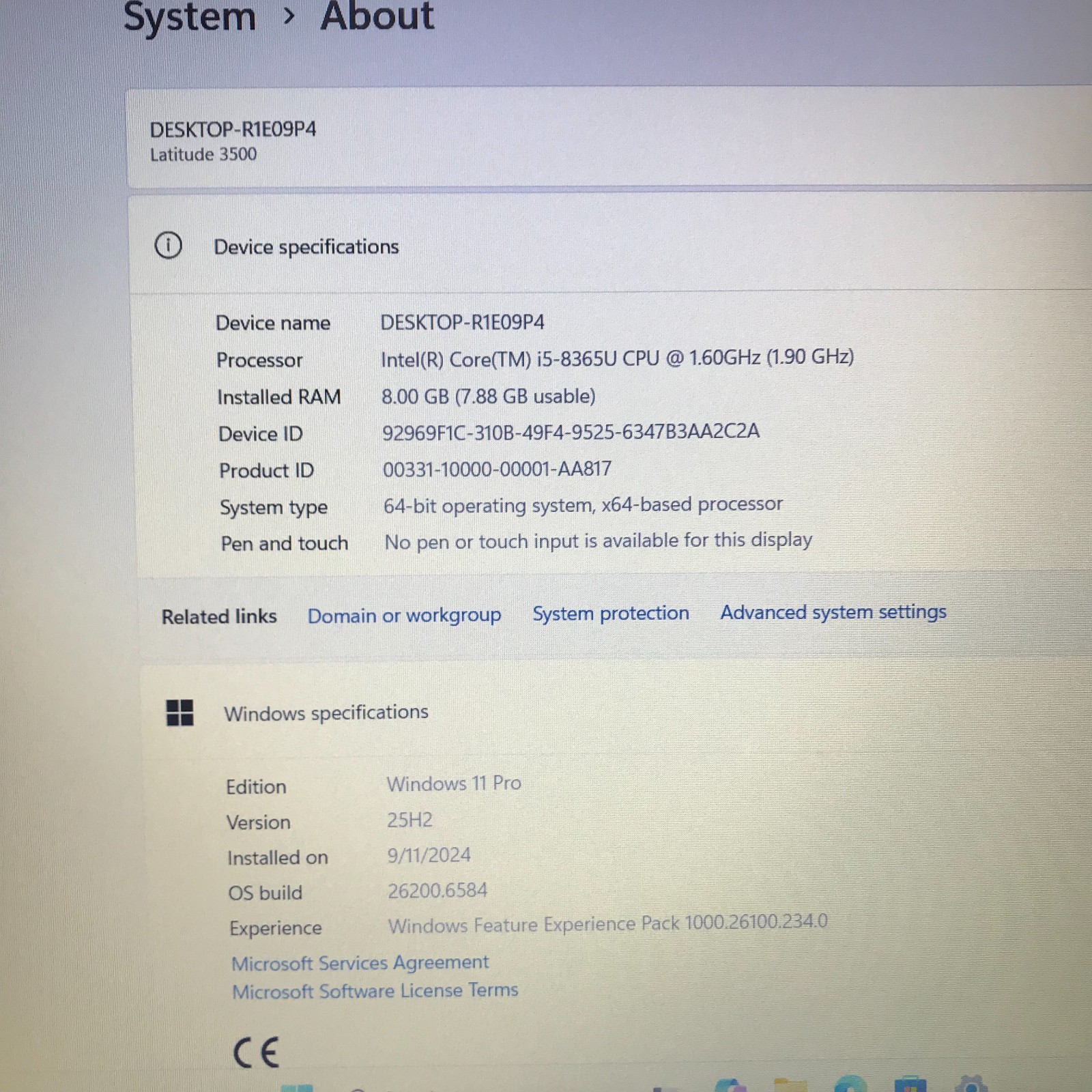
Task: Click the Product ID label
Action: [x=266, y=470]
